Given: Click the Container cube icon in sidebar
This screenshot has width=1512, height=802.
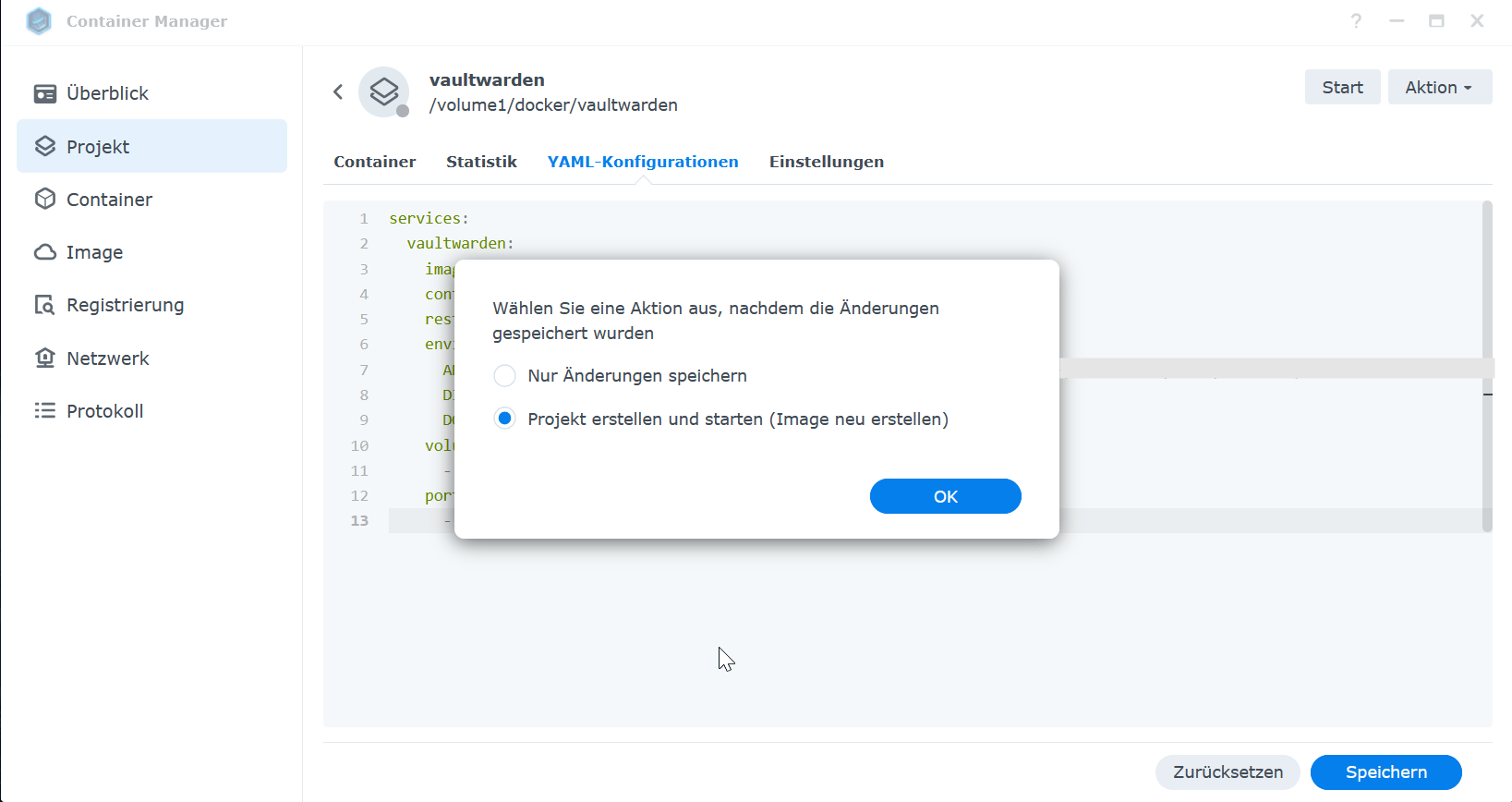Looking at the screenshot, I should [44, 199].
